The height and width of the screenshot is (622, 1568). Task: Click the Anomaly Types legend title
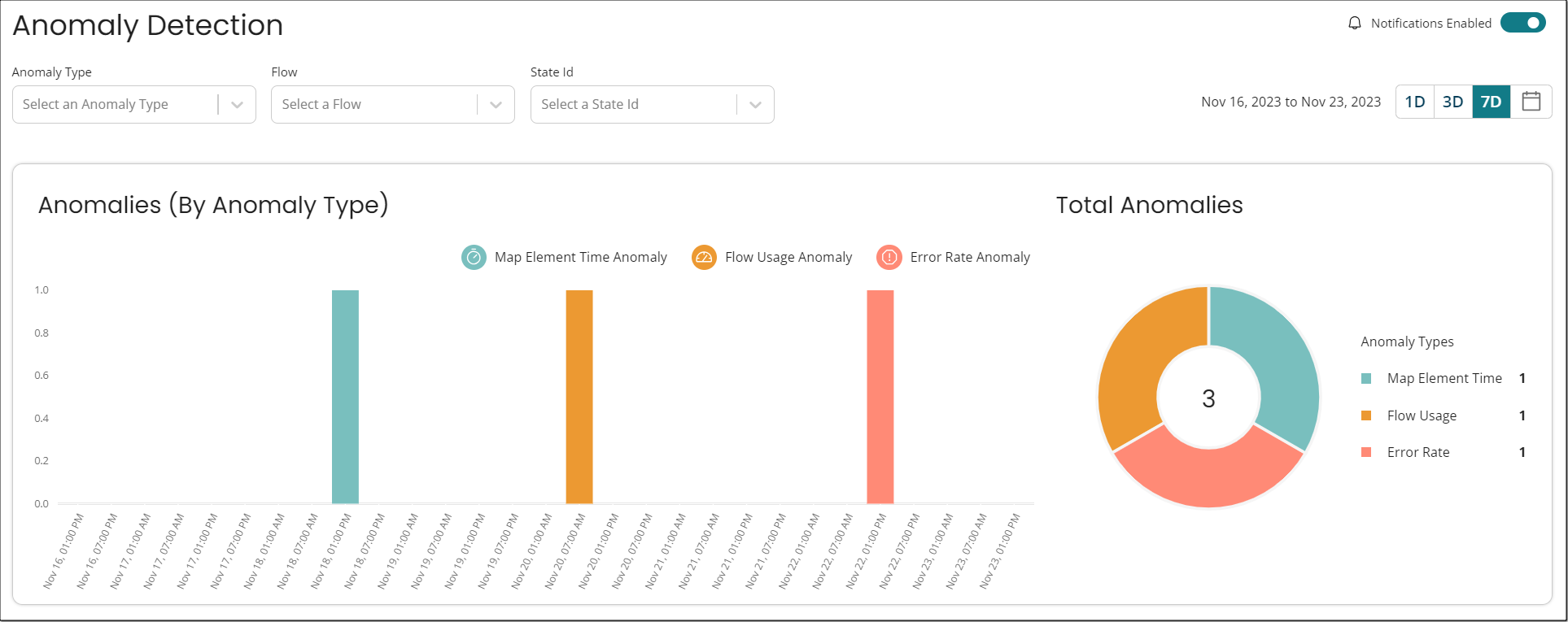1407,341
